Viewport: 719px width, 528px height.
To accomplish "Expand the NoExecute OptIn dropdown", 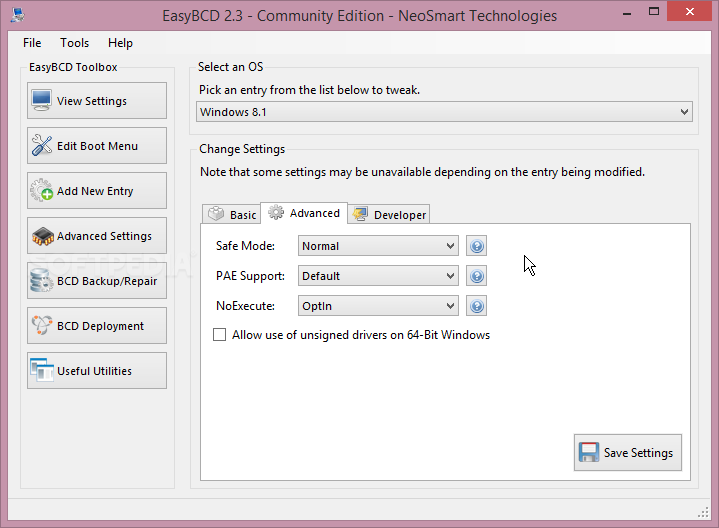I will 378,306.
